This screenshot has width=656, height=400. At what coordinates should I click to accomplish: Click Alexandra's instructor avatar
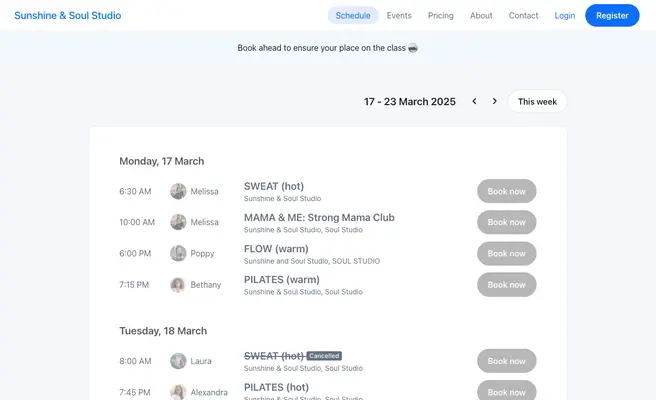tap(178, 392)
